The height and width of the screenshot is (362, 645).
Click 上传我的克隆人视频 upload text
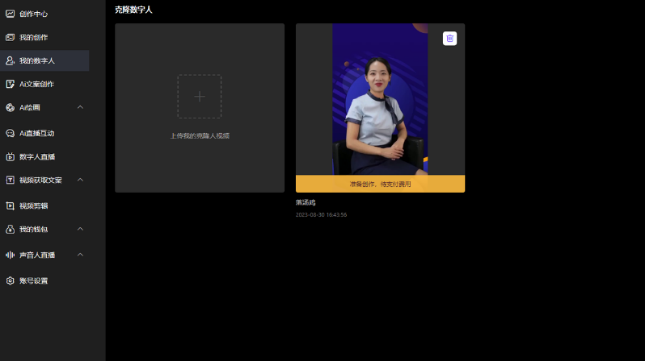(x=200, y=136)
